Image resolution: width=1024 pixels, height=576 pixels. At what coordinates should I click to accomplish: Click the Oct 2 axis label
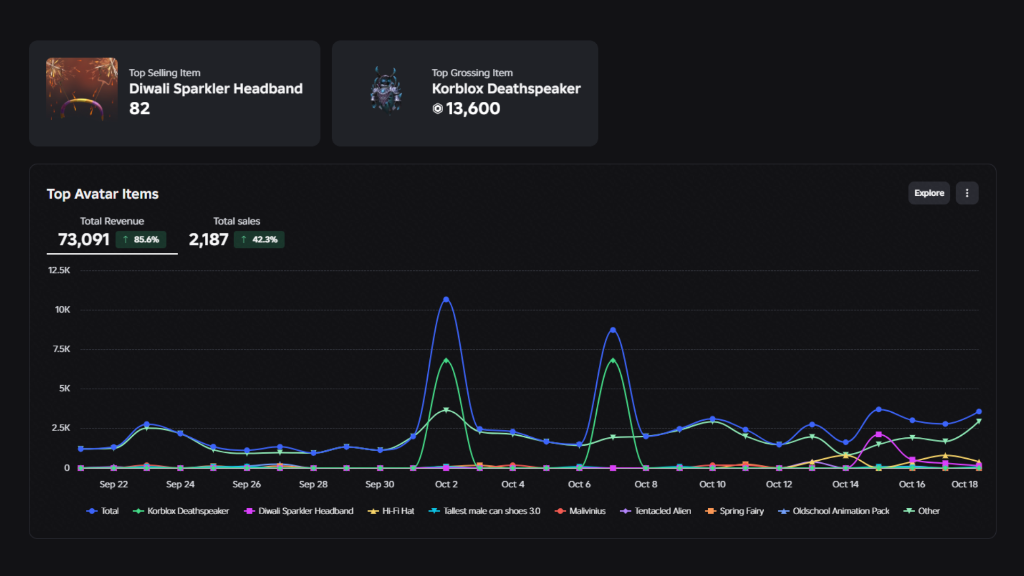pos(446,485)
